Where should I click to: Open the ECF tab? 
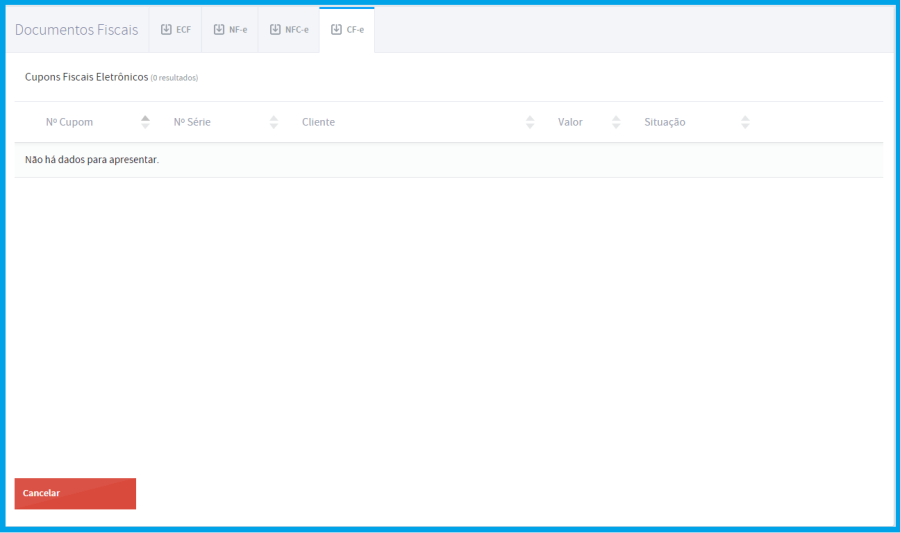(x=176, y=30)
